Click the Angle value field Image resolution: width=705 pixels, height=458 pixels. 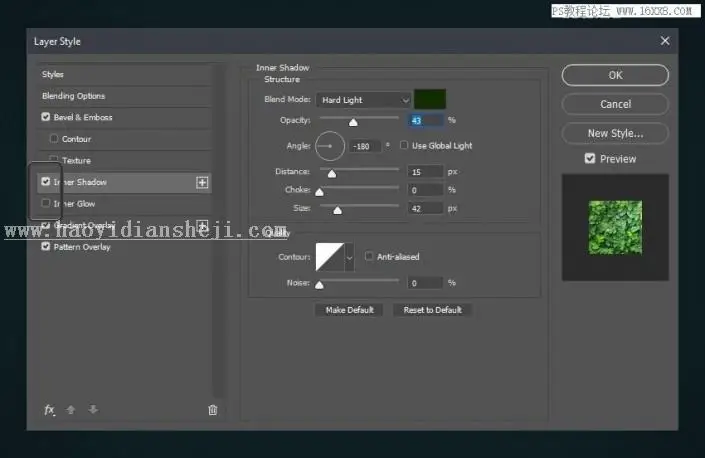[365, 146]
